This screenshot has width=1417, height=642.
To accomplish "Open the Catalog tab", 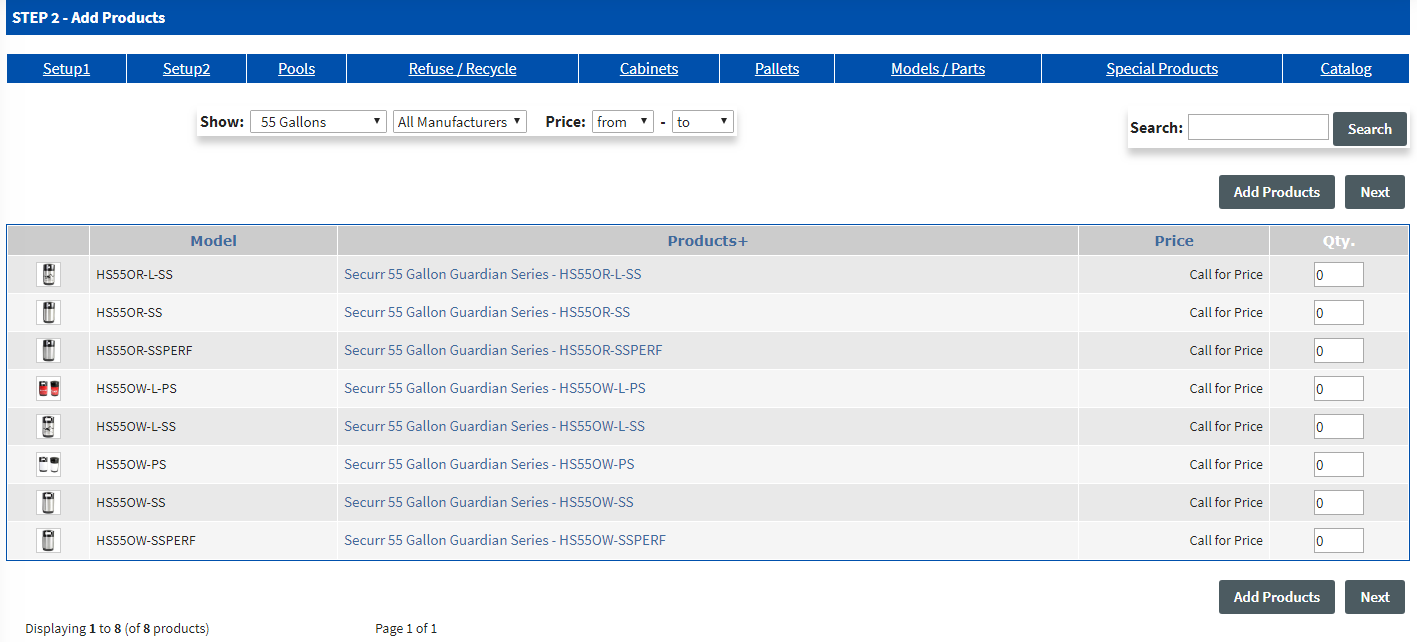I will coord(1346,69).
